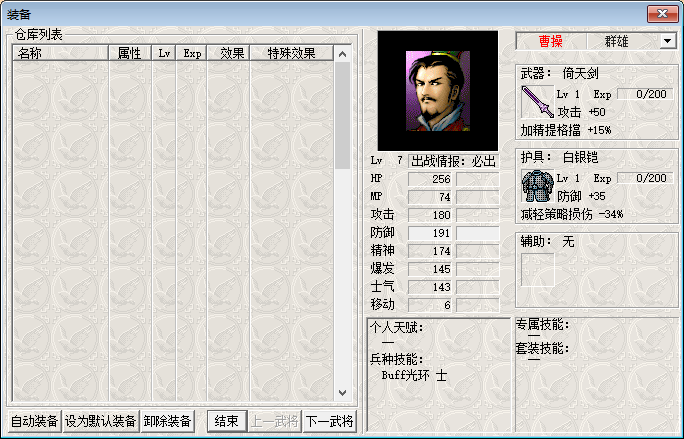Click the warehouse list scroll up arrow
684x439 pixels.
[342, 54]
